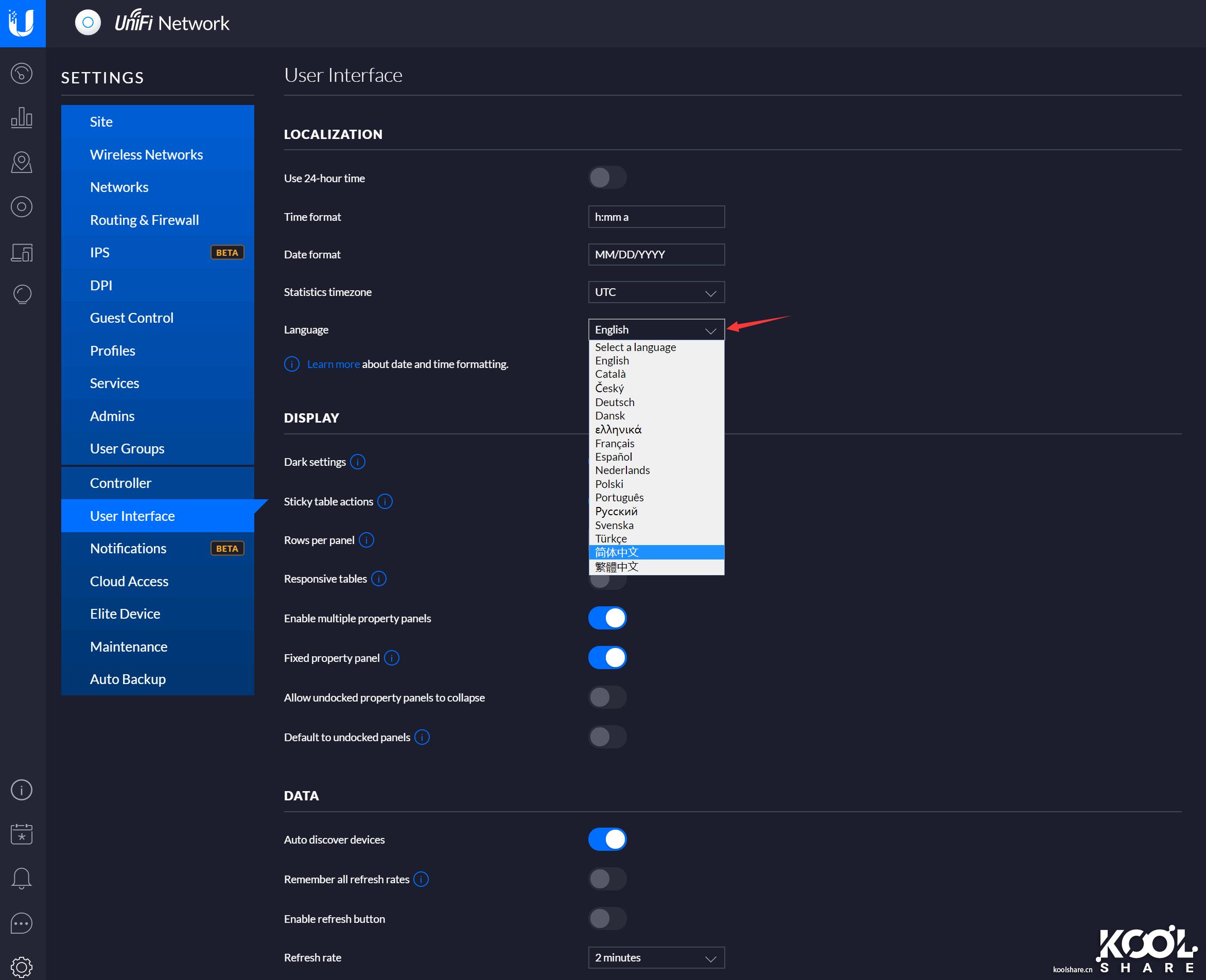Open the Alerts bell icon
Viewport: 1206px width, 980px height.
point(22,879)
